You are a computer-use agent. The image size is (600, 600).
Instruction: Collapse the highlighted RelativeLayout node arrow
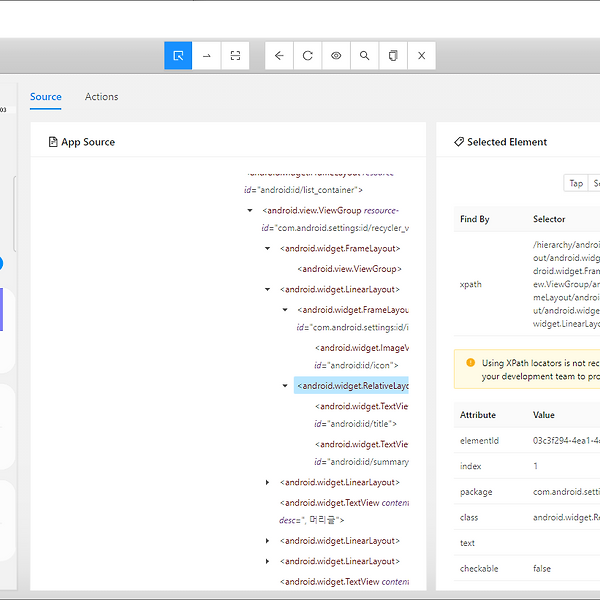[x=285, y=386]
